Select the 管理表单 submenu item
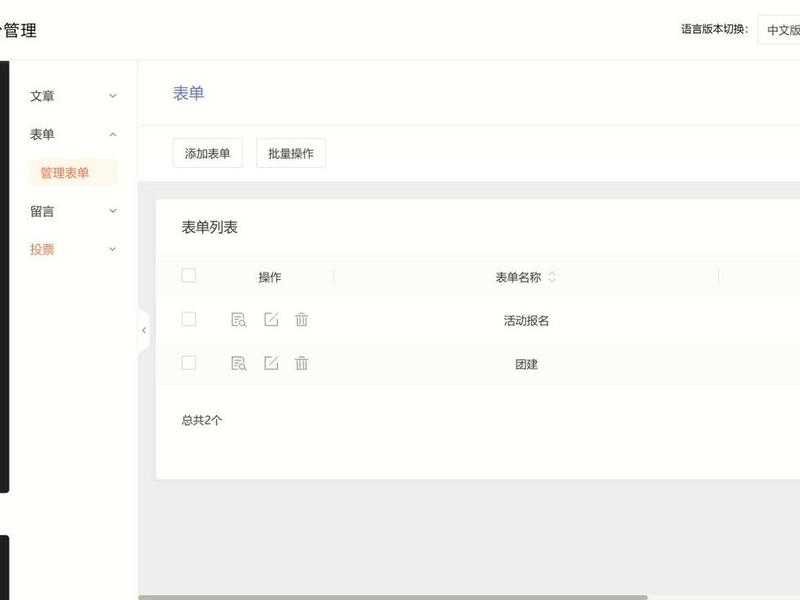 (x=73, y=173)
